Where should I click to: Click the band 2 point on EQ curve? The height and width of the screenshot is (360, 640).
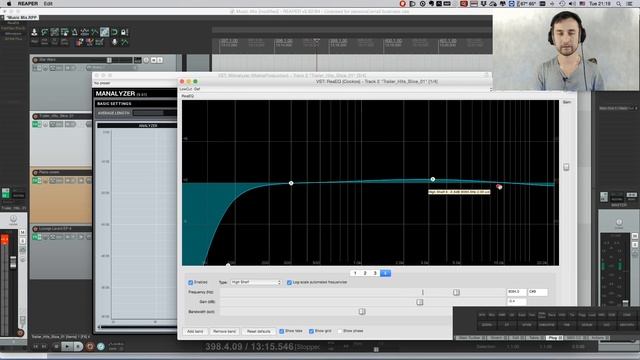291,183
